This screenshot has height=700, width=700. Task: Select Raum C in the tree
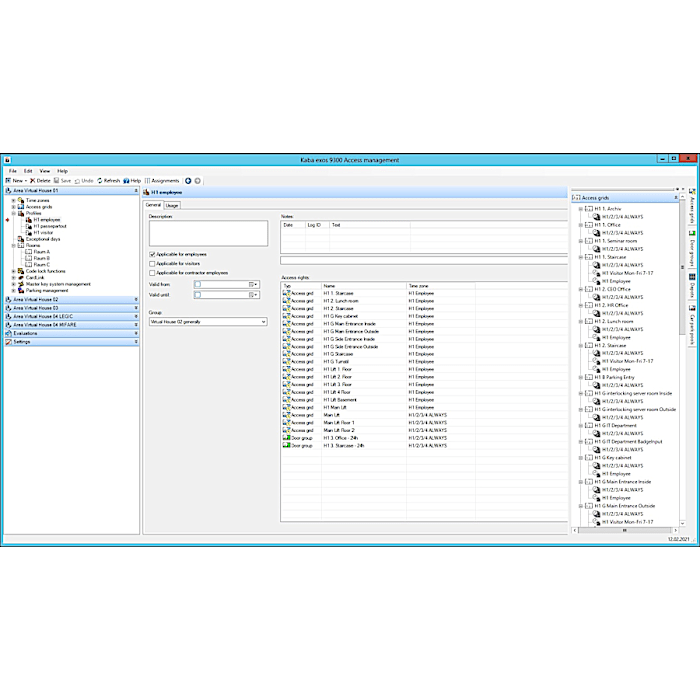click(x=42, y=265)
